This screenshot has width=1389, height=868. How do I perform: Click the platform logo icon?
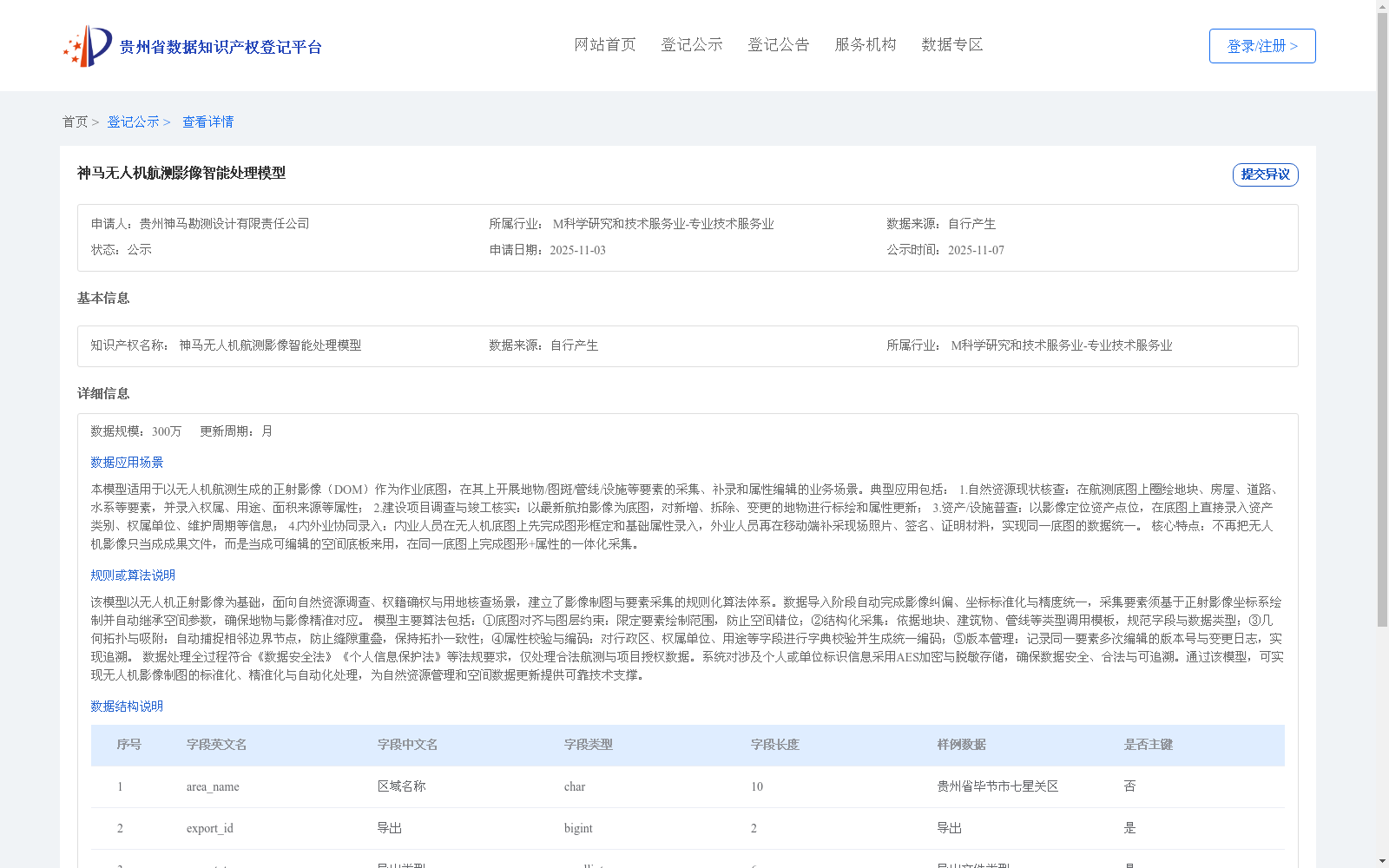(88, 46)
